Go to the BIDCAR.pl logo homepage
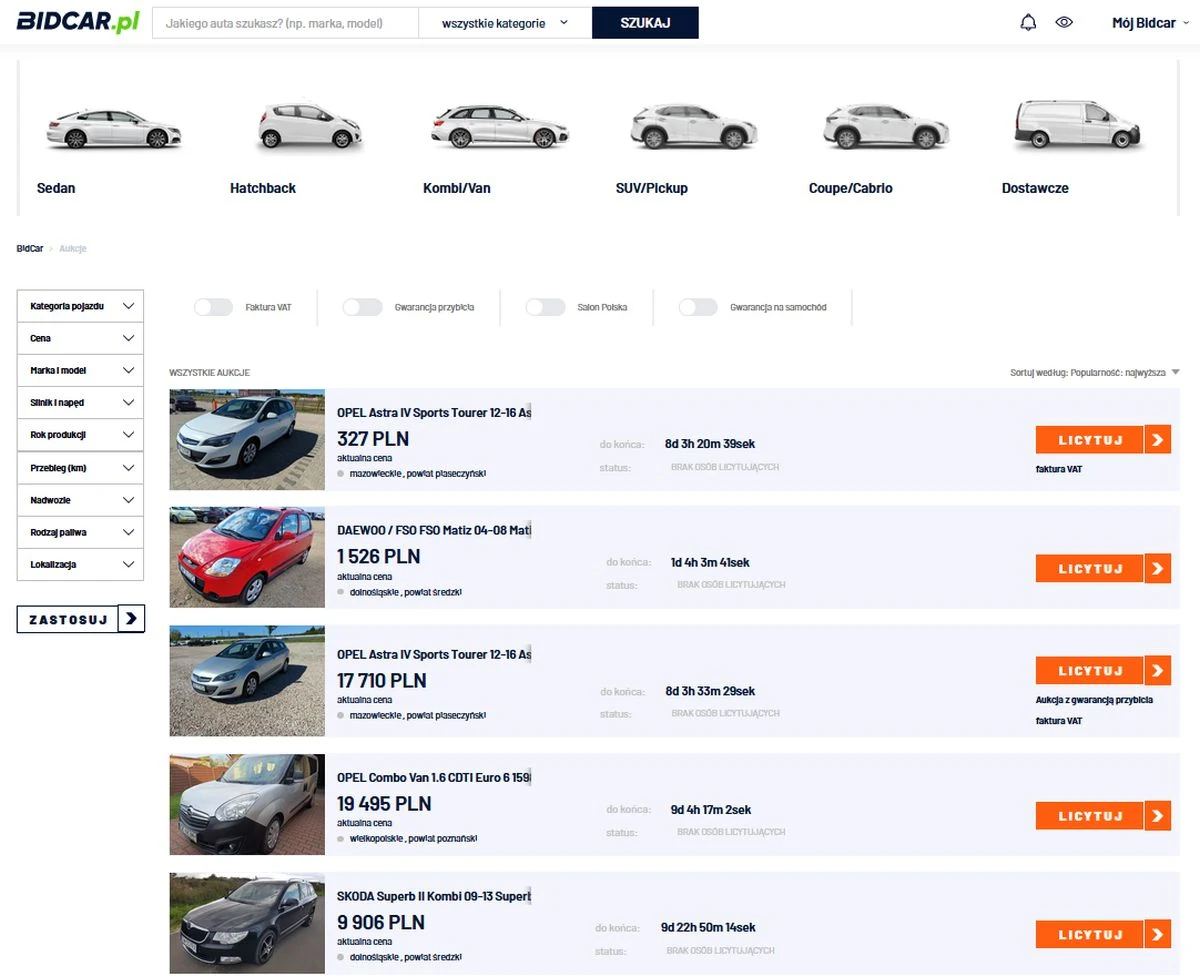The width and height of the screenshot is (1200, 977). point(78,22)
